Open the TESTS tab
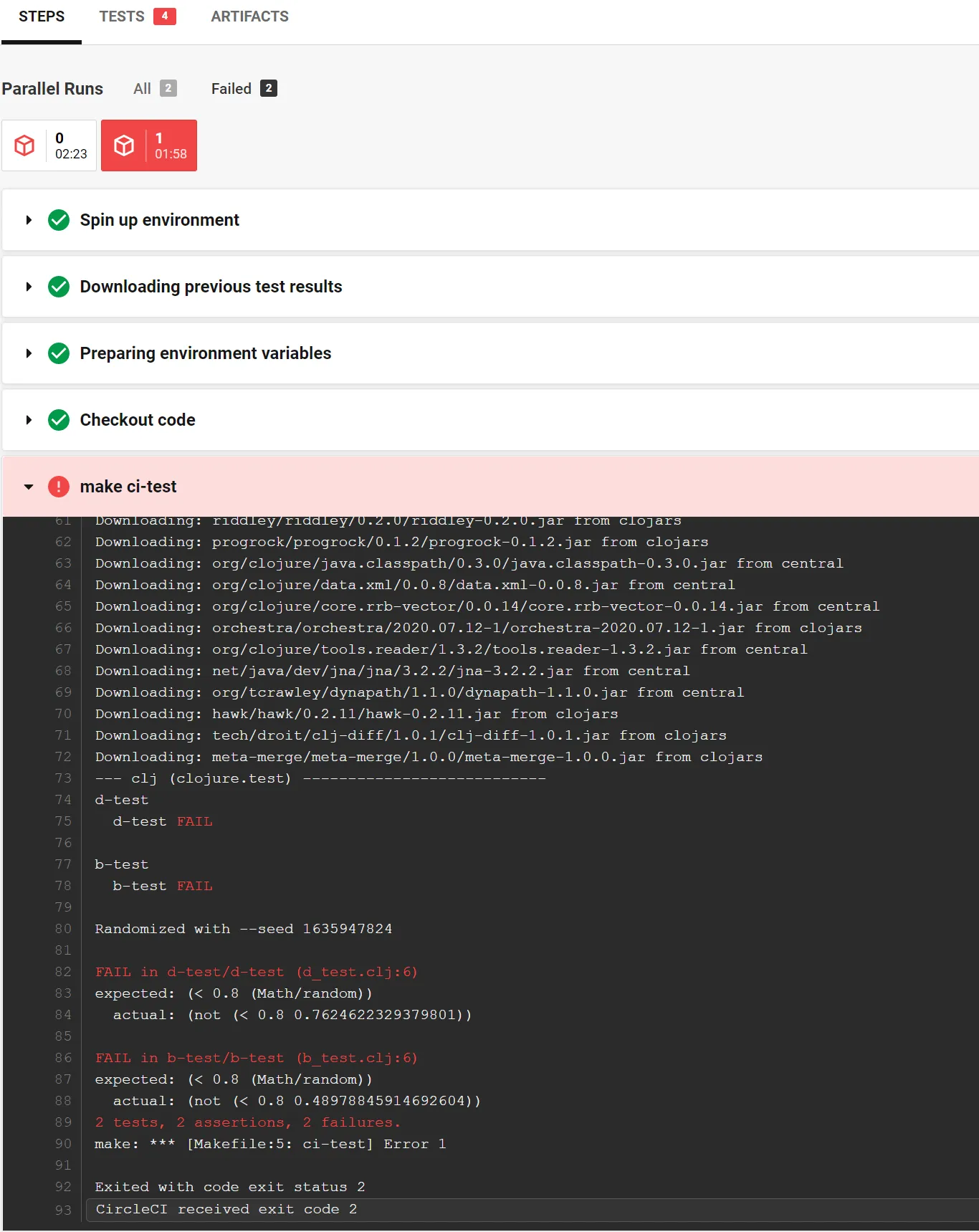The height and width of the screenshot is (1232, 979). 122,16
